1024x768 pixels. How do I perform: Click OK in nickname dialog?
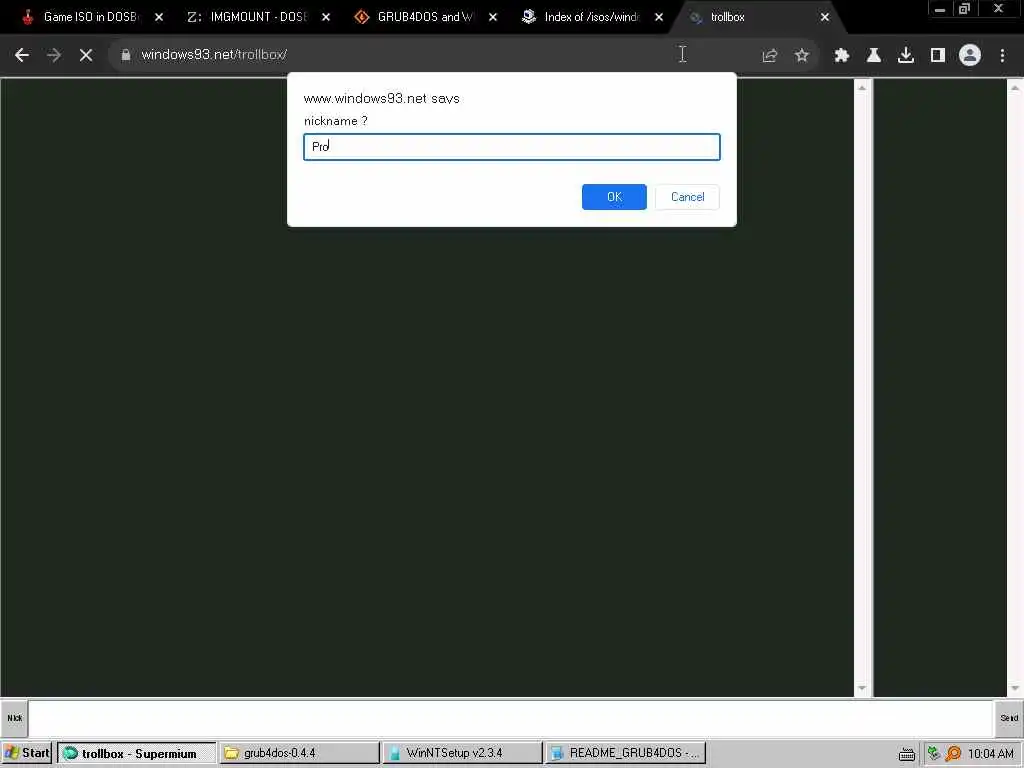(614, 197)
